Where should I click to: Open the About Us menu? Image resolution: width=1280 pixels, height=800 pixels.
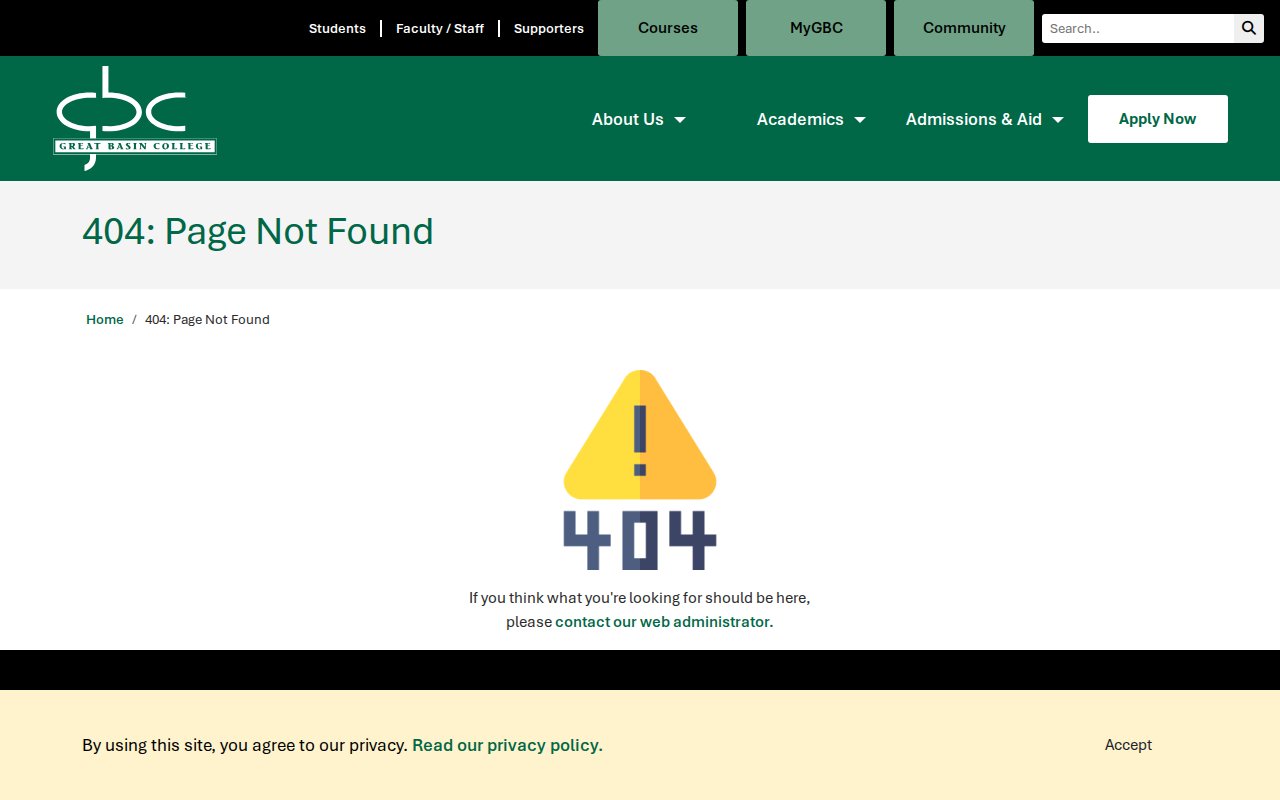(x=627, y=119)
